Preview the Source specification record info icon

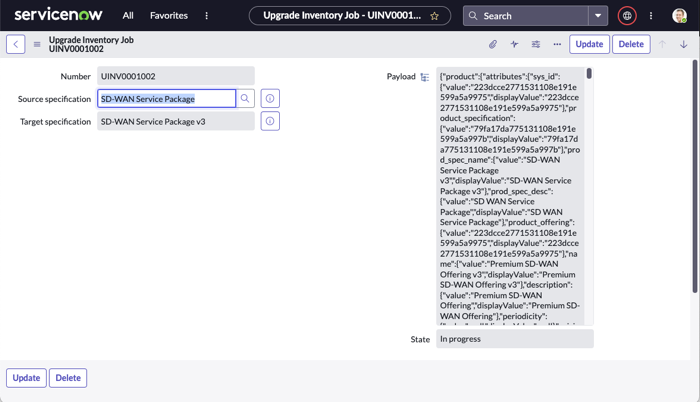point(270,99)
